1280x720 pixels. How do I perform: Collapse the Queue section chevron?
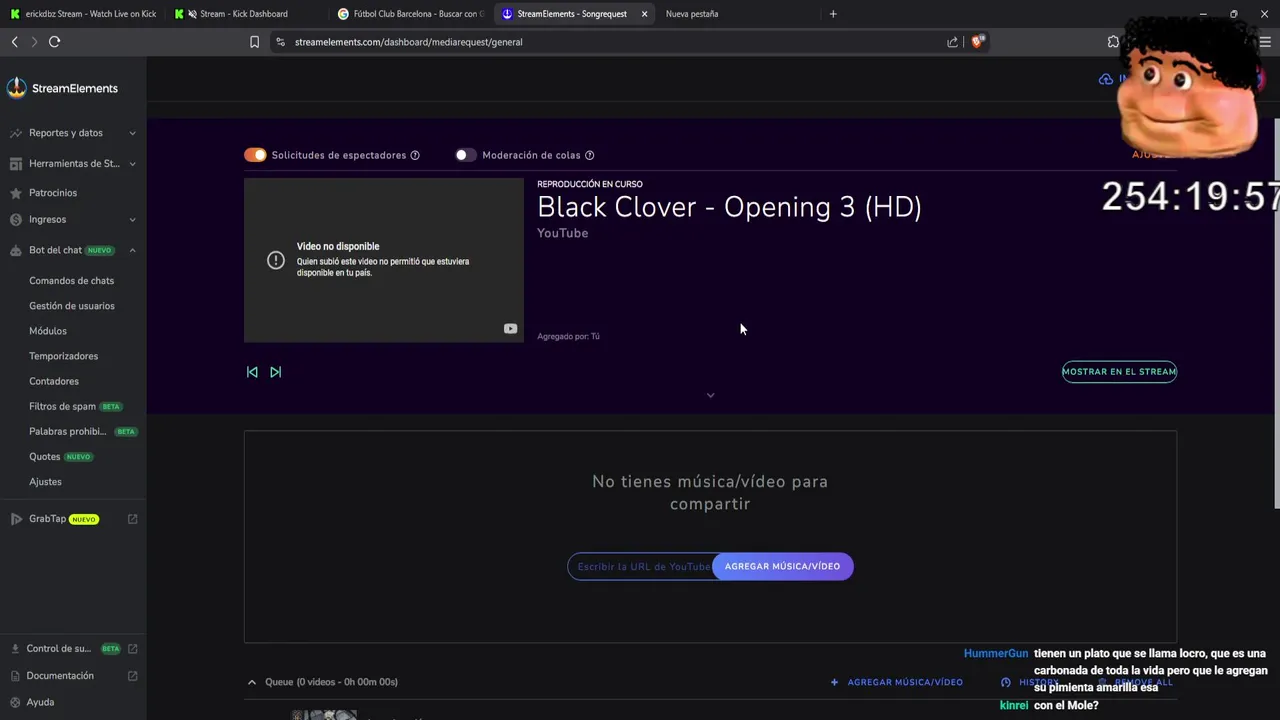click(x=252, y=682)
